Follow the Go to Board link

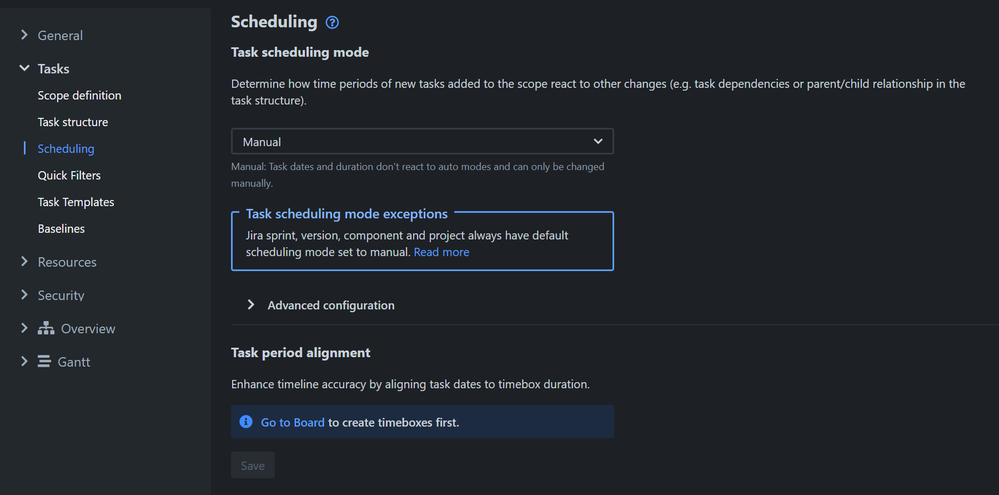click(292, 422)
